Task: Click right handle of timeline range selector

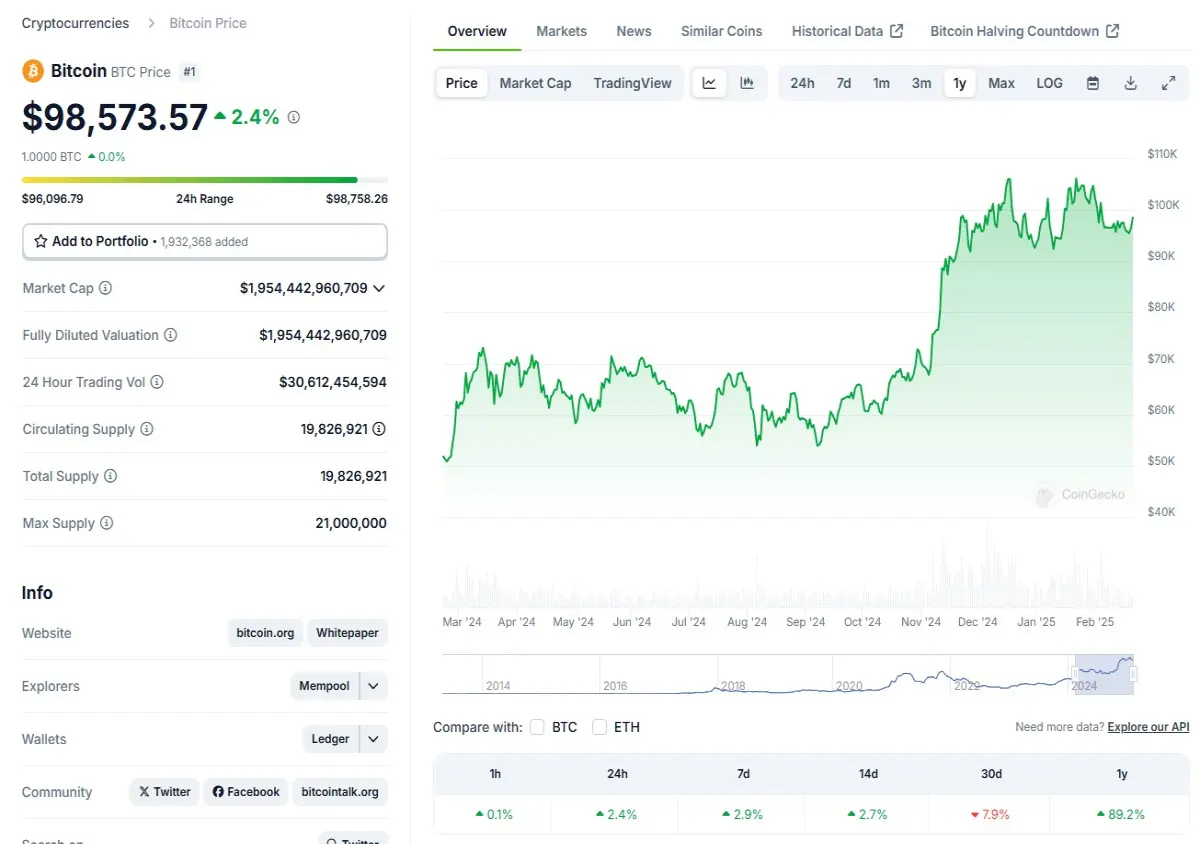Action: tap(1134, 674)
